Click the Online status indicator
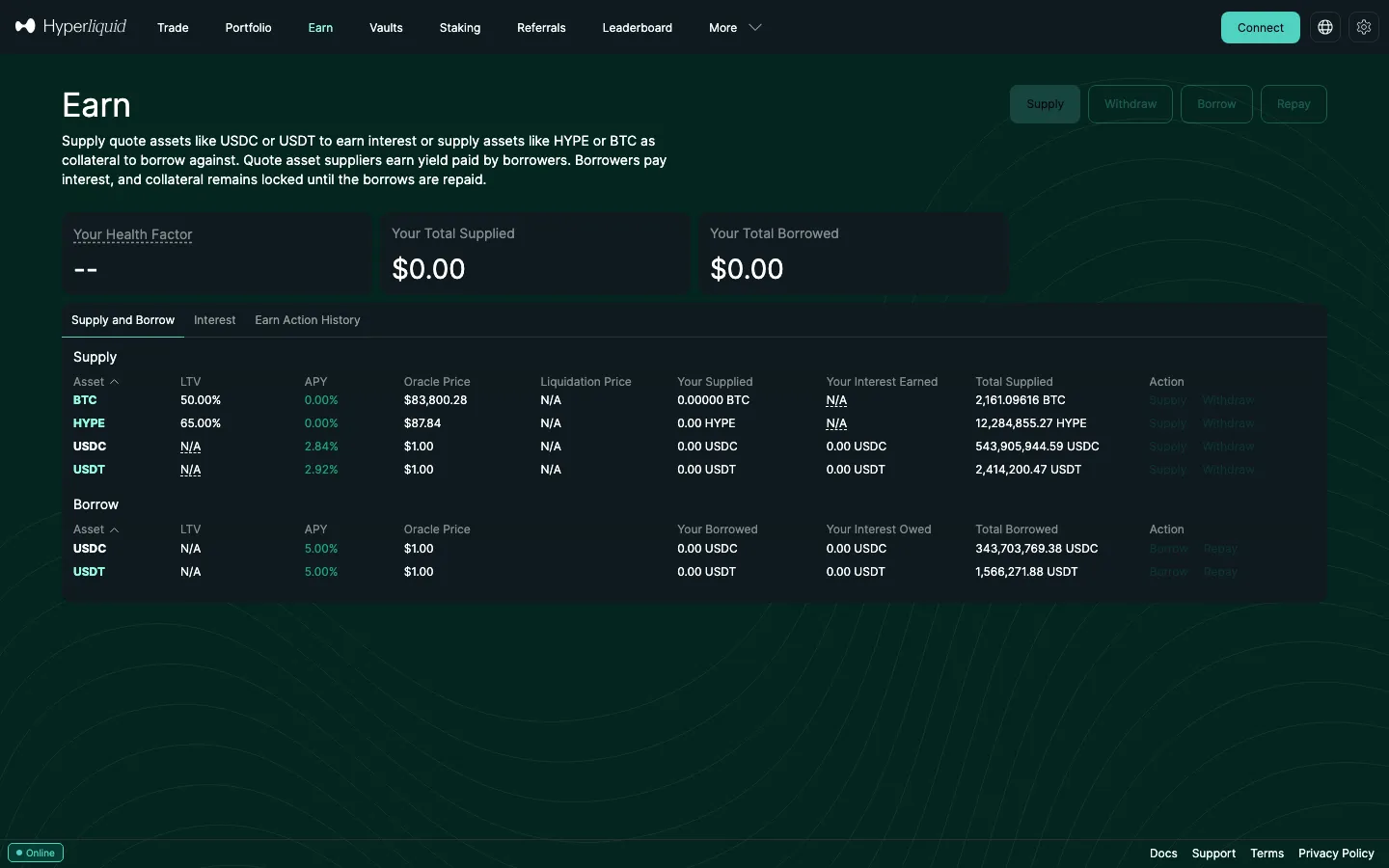1389x868 pixels. point(36,853)
